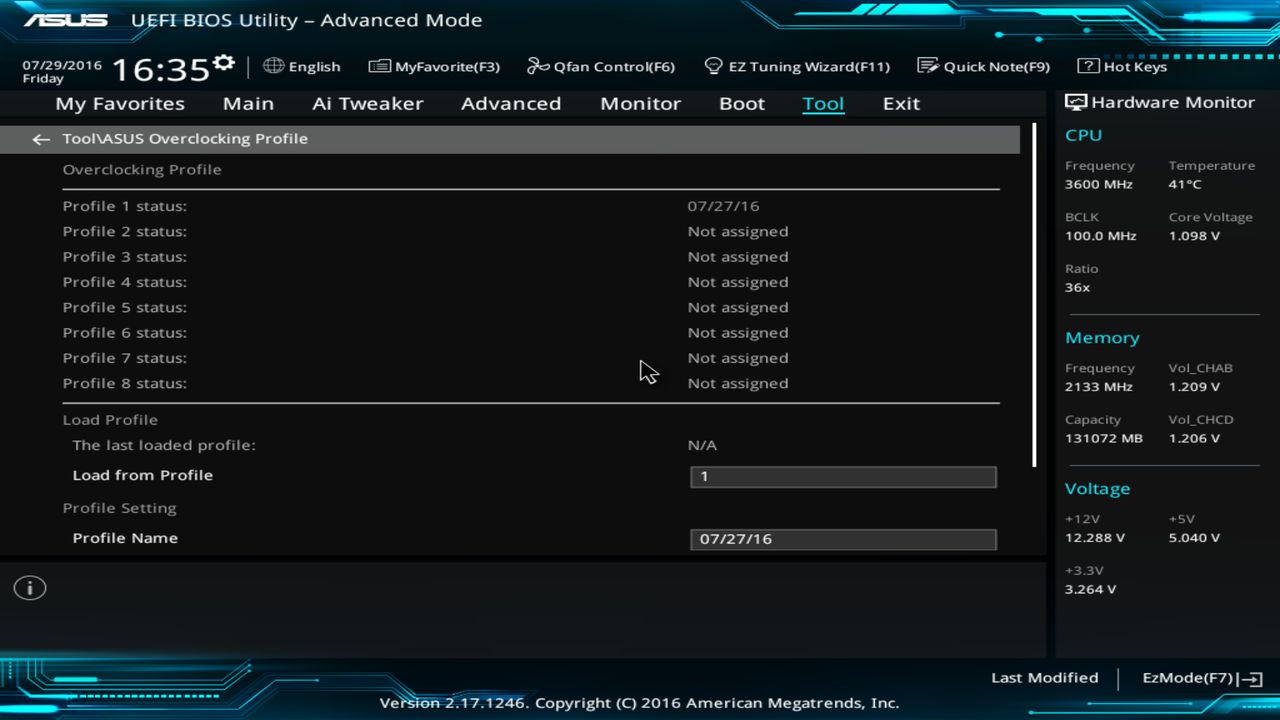Open the Monitor menu
The height and width of the screenshot is (720, 1280).
pos(640,103)
